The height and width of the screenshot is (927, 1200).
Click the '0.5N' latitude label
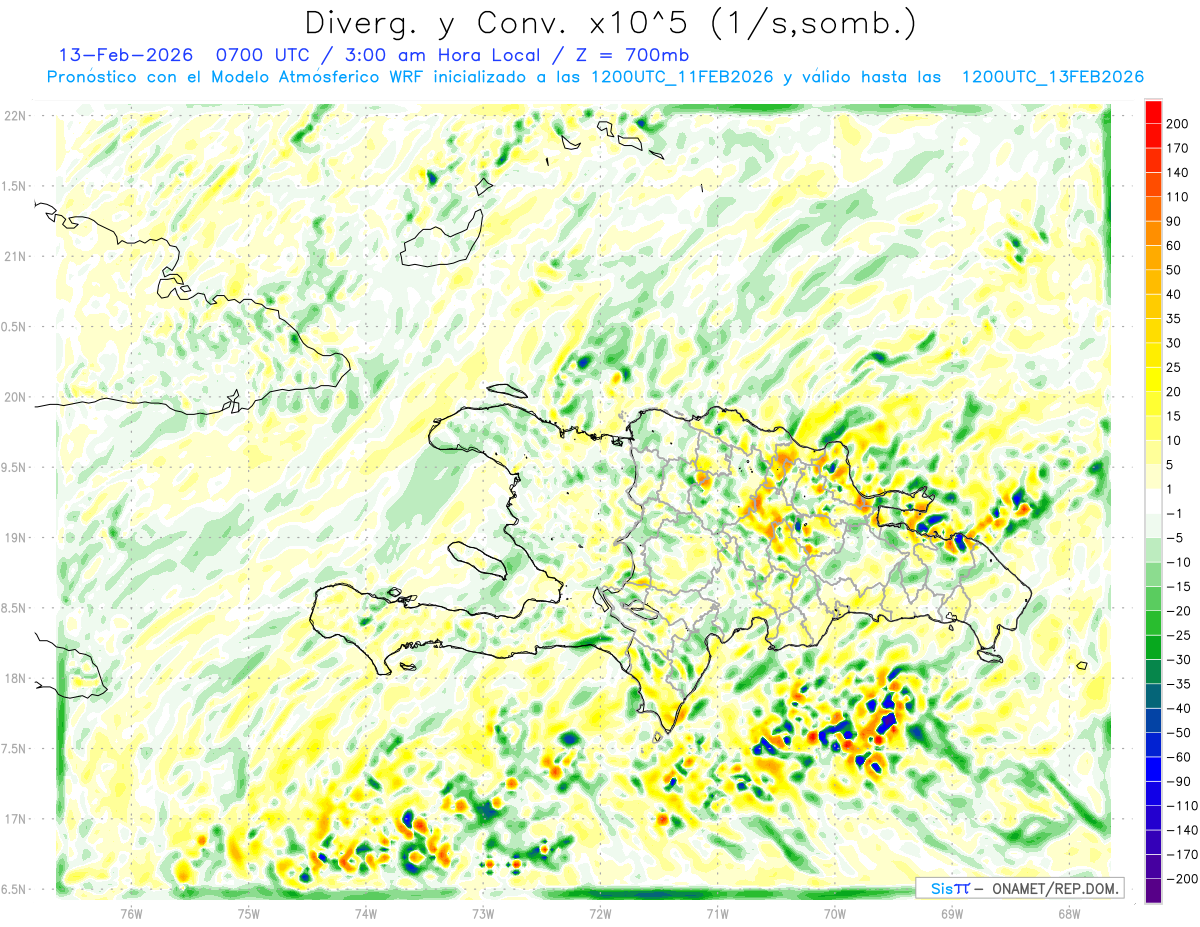click(15, 327)
